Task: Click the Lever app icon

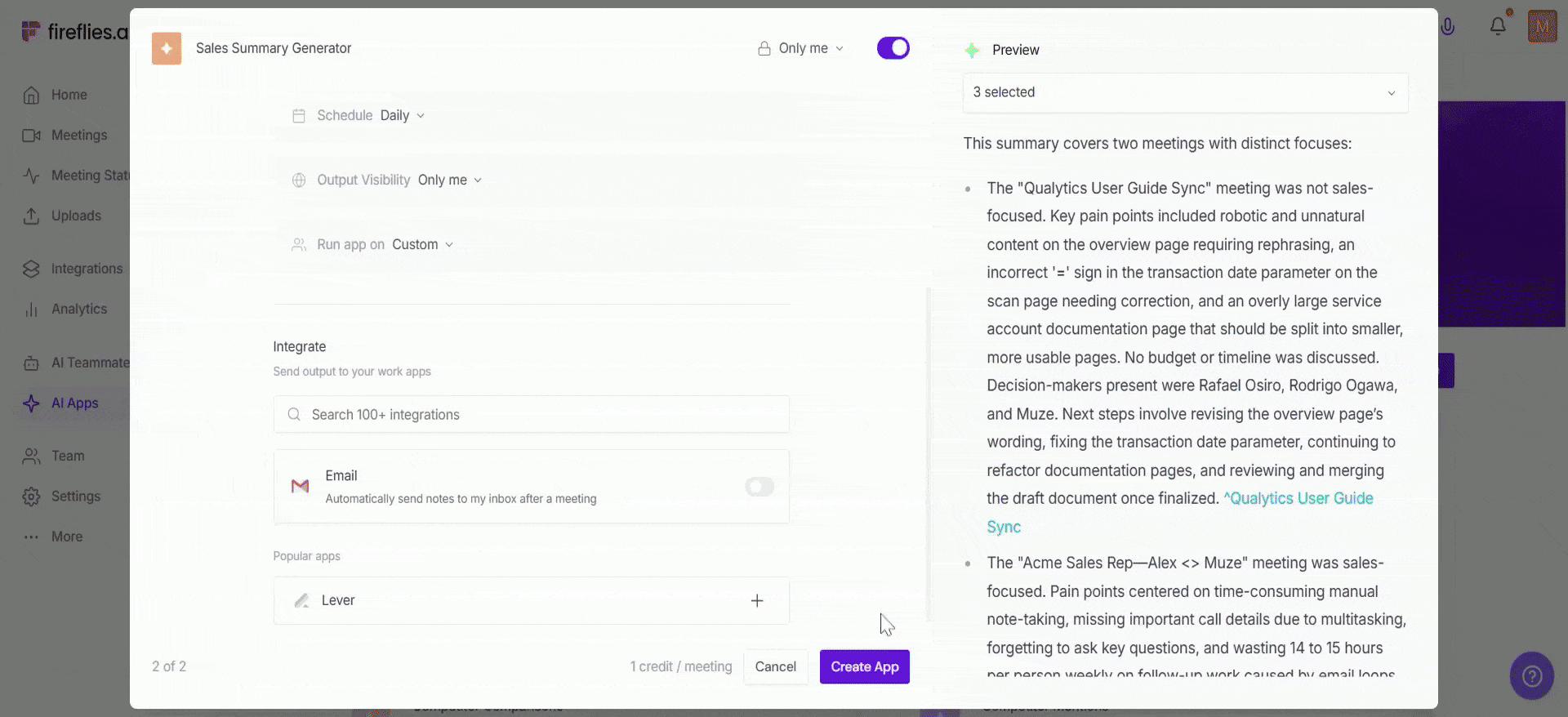Action: click(x=301, y=600)
